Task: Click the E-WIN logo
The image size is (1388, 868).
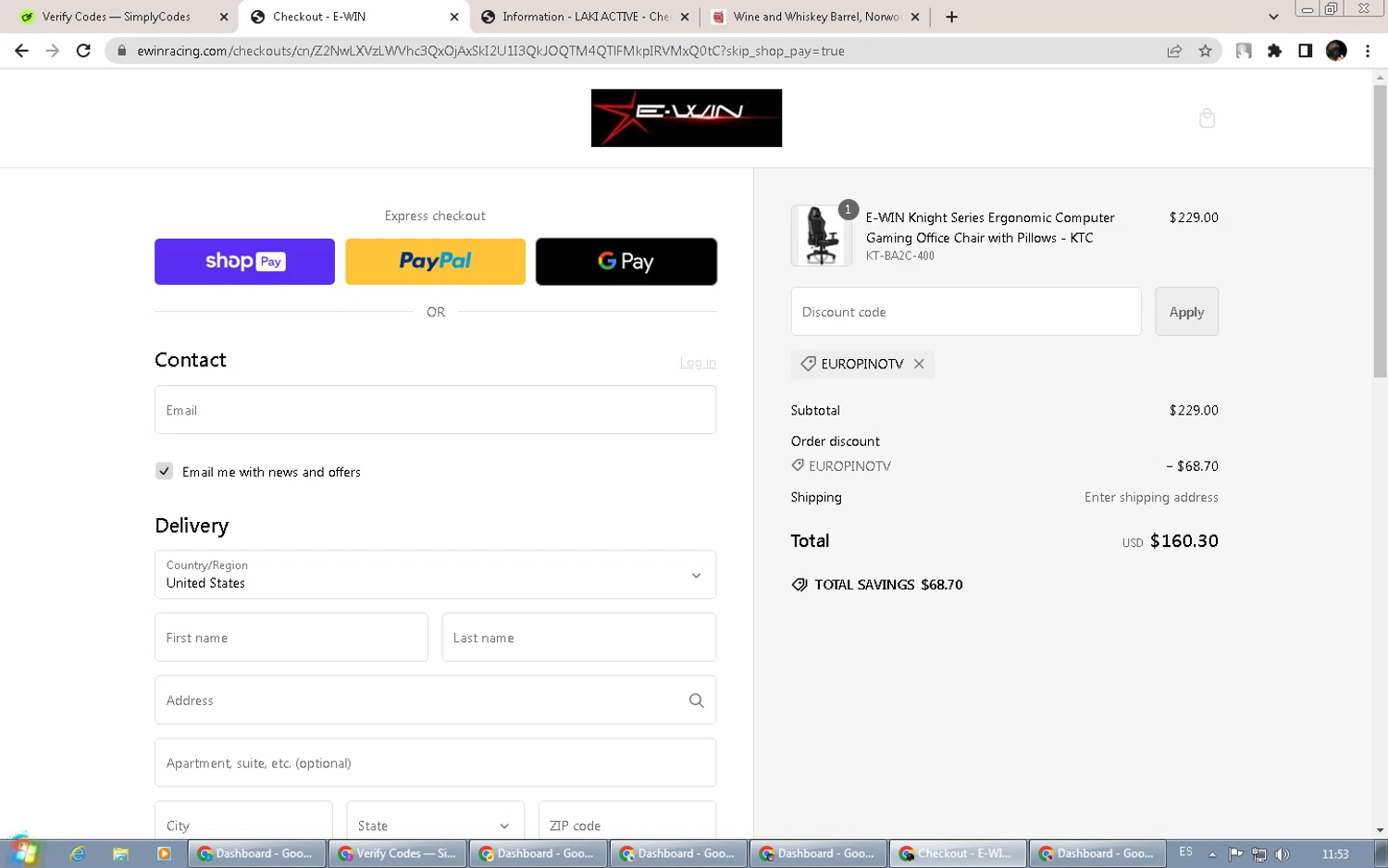Action: [x=687, y=118]
